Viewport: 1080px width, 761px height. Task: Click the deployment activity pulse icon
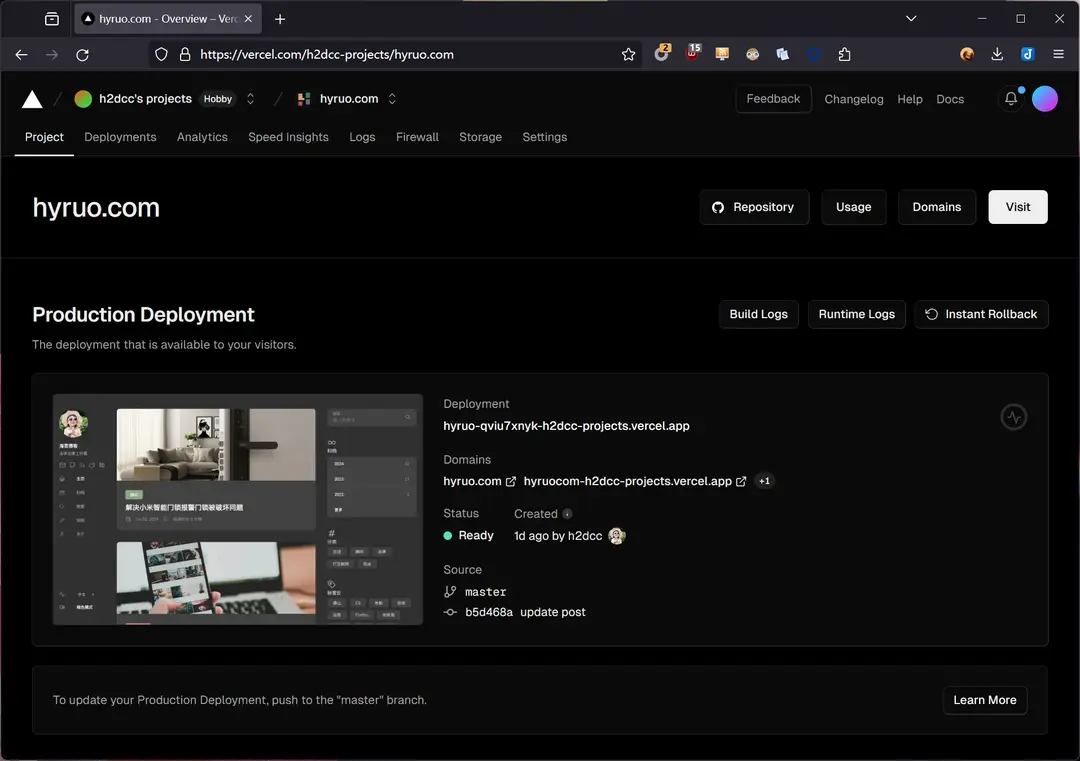1014,417
